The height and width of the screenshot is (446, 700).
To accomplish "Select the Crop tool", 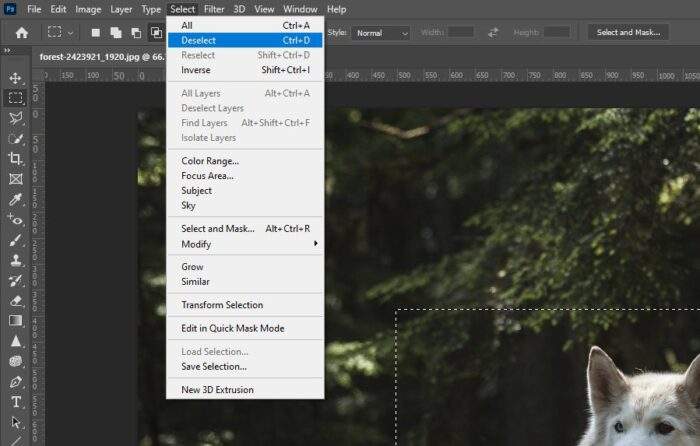I will point(16,158).
